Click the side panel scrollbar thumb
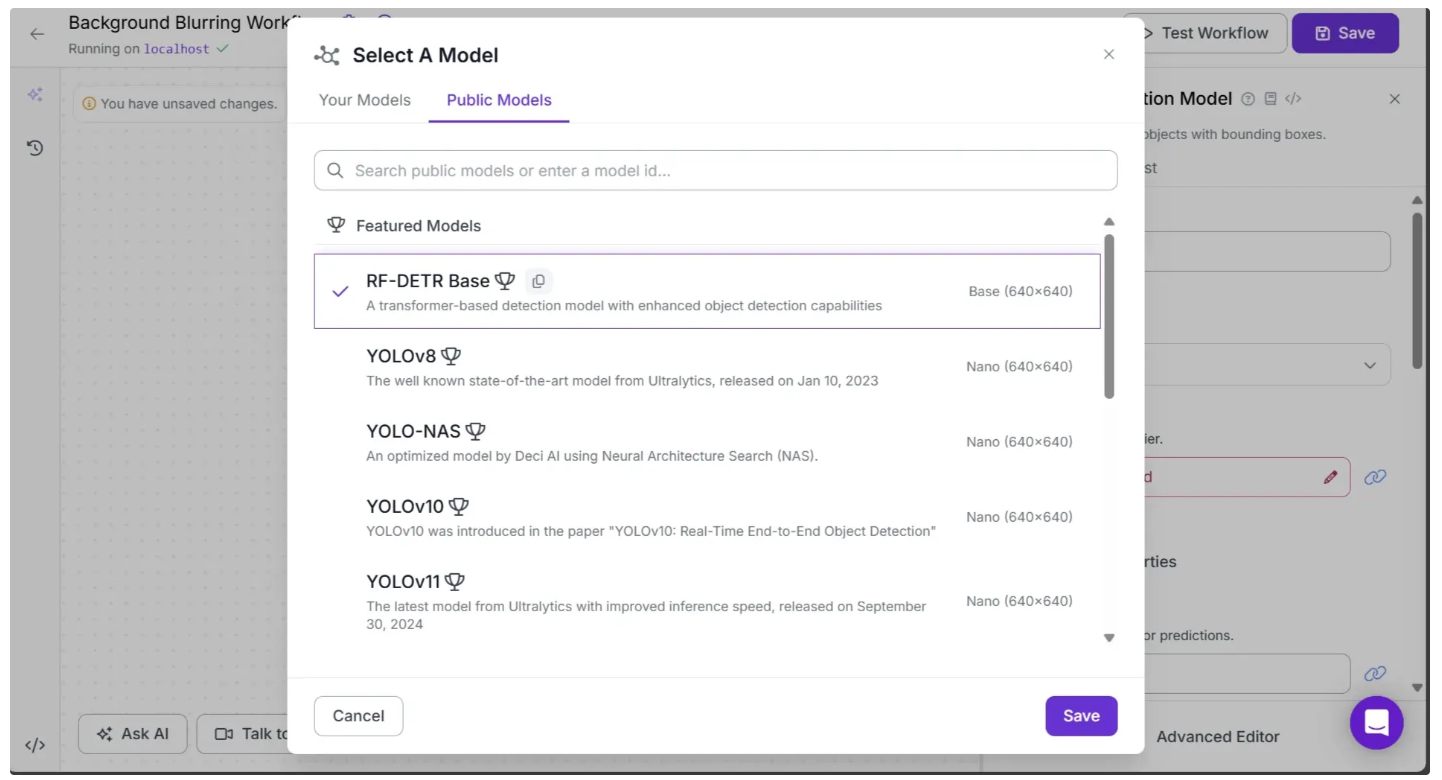This screenshot has width=1442, height=780. coord(1417,290)
